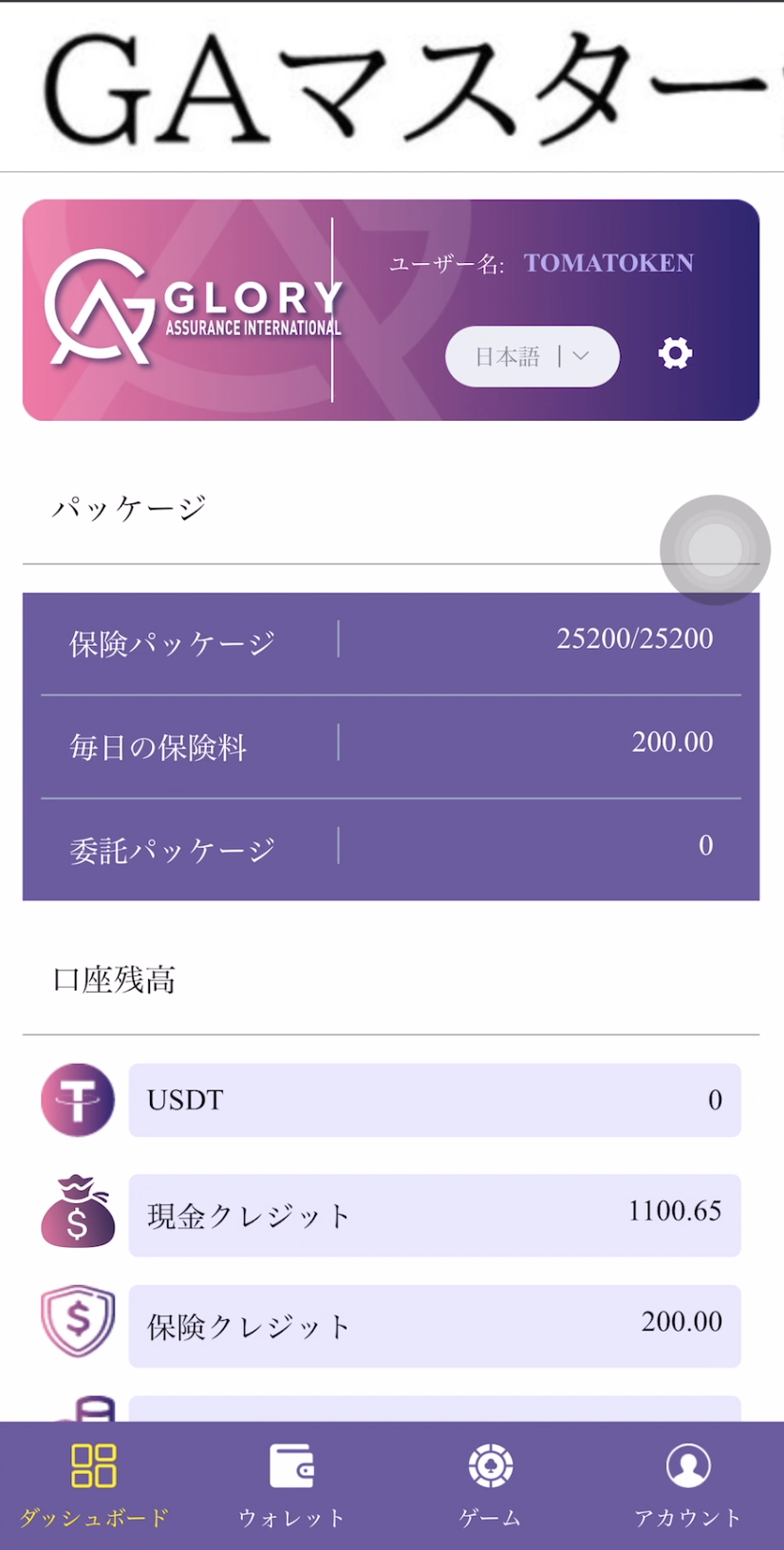
Task: Open the 現金クレジット balance row
Action: pos(435,1215)
